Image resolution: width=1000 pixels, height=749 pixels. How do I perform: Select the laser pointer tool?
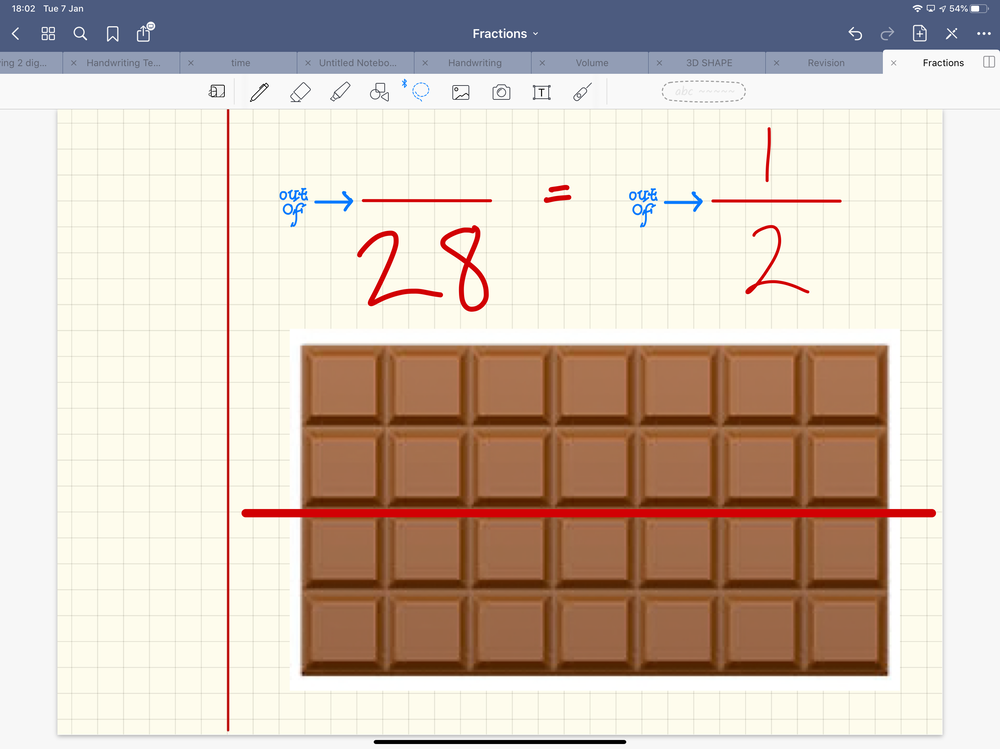pyautogui.click(x=582, y=92)
